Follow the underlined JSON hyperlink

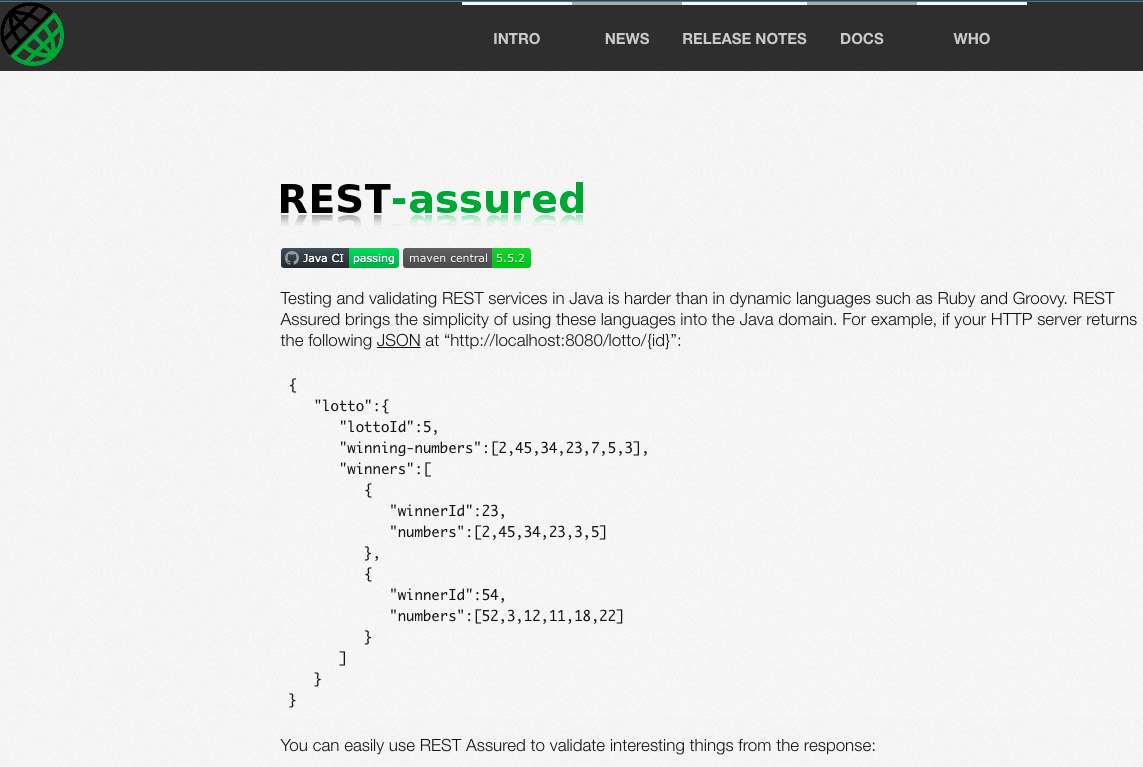coord(398,340)
